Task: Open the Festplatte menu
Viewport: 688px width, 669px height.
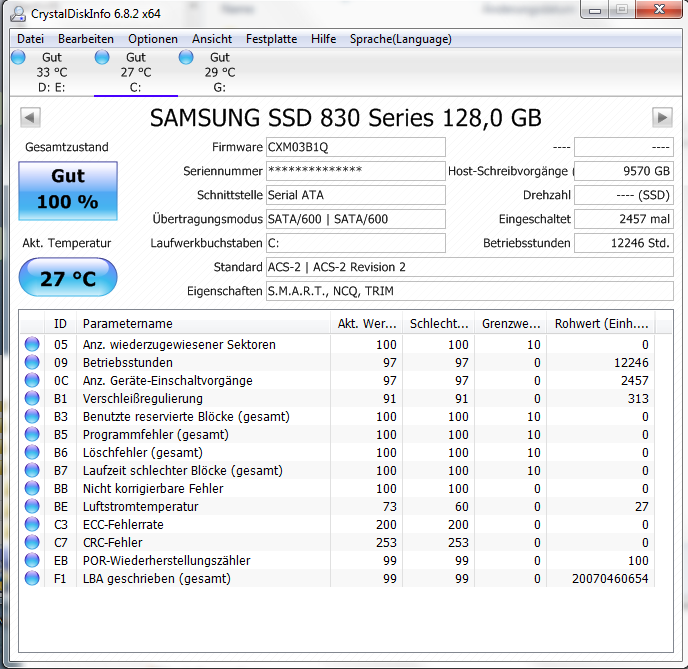Action: 272,39
